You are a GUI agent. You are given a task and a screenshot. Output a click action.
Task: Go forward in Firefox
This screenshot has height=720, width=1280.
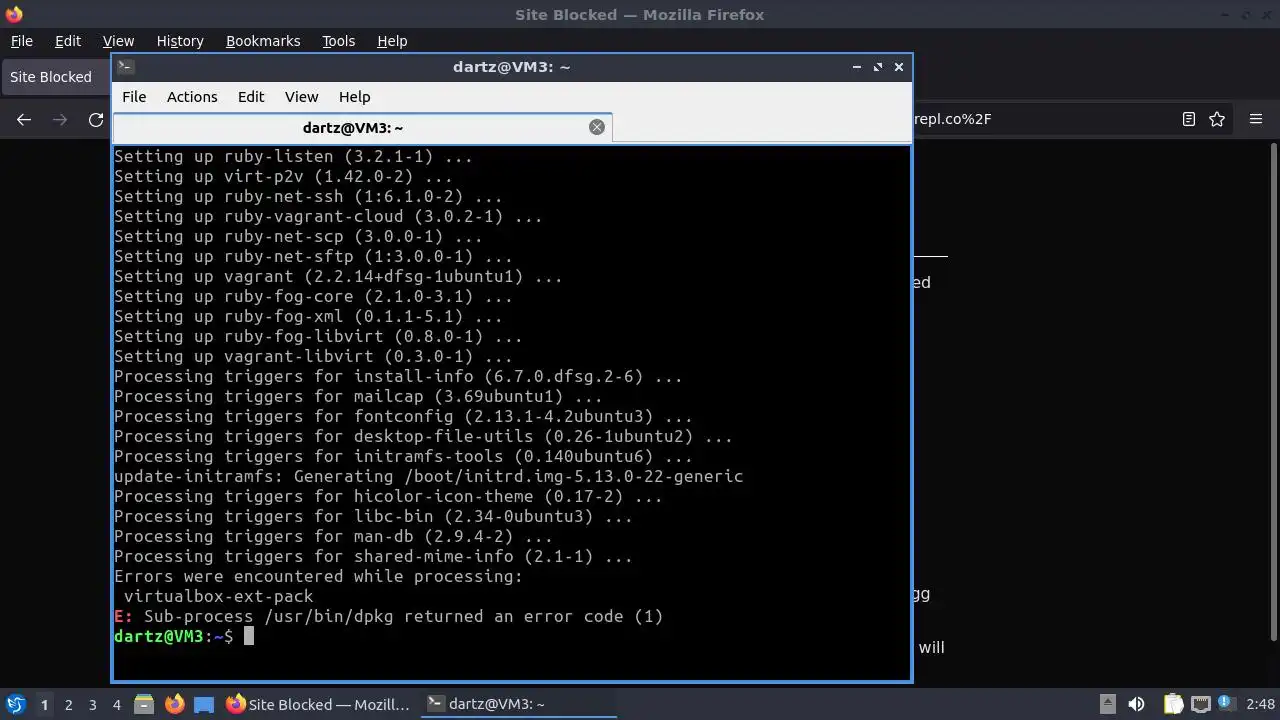(60, 119)
